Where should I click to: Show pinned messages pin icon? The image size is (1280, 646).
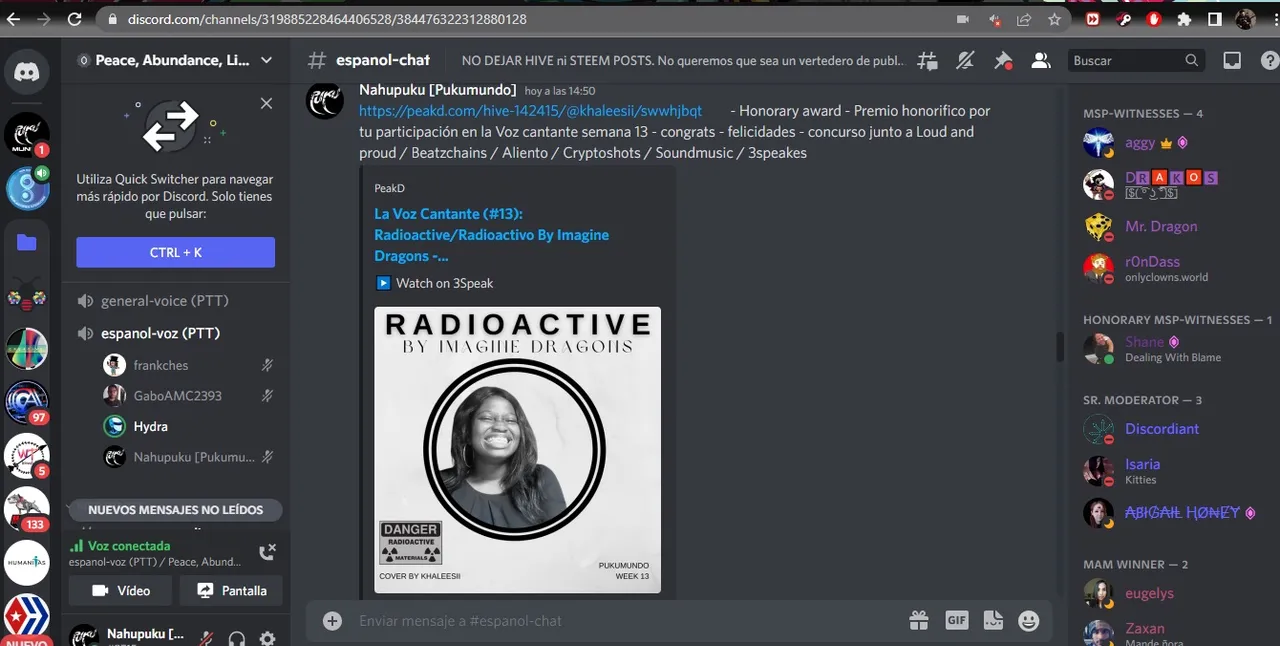[x=1002, y=61]
